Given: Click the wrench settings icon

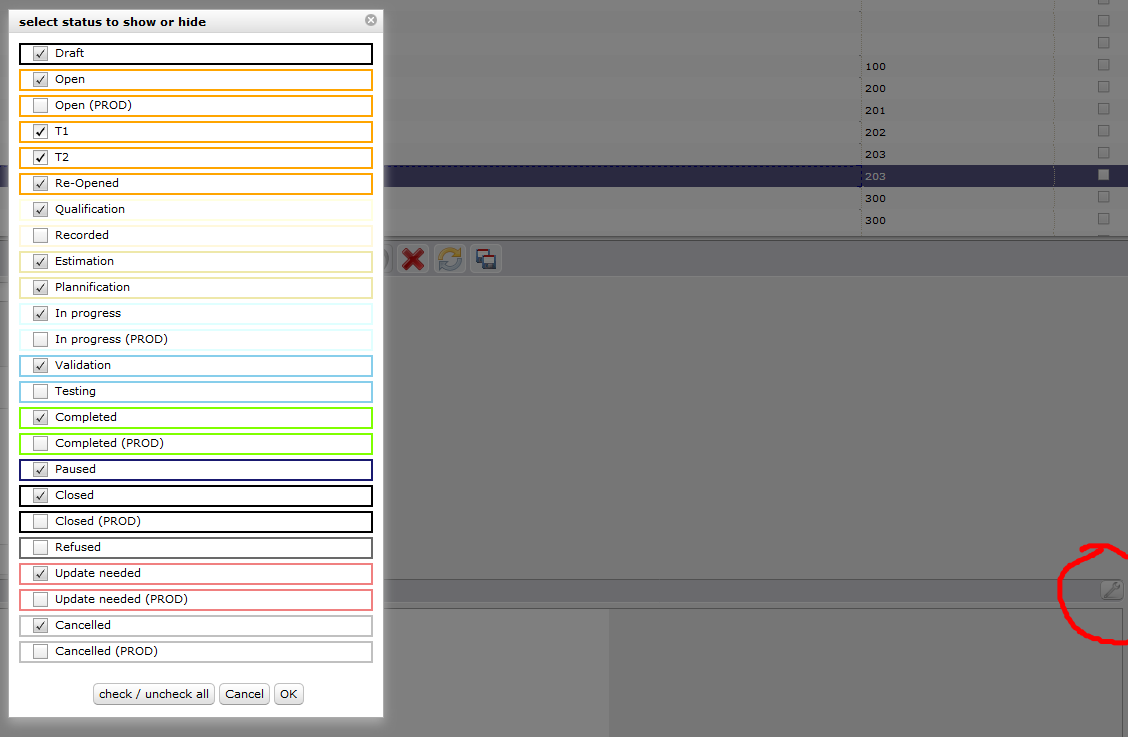Looking at the screenshot, I should click(1111, 590).
